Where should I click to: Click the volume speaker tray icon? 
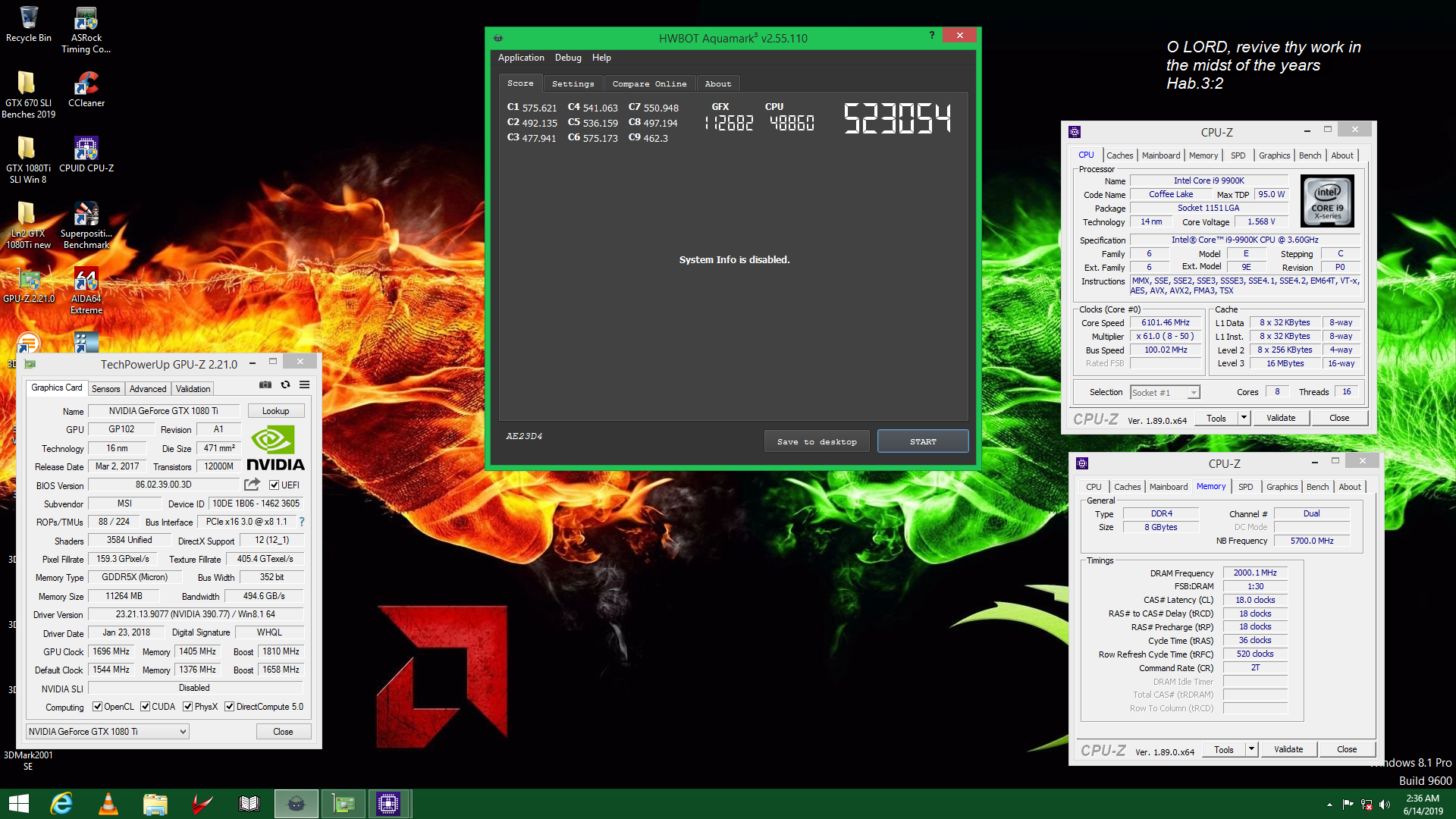point(1385,805)
